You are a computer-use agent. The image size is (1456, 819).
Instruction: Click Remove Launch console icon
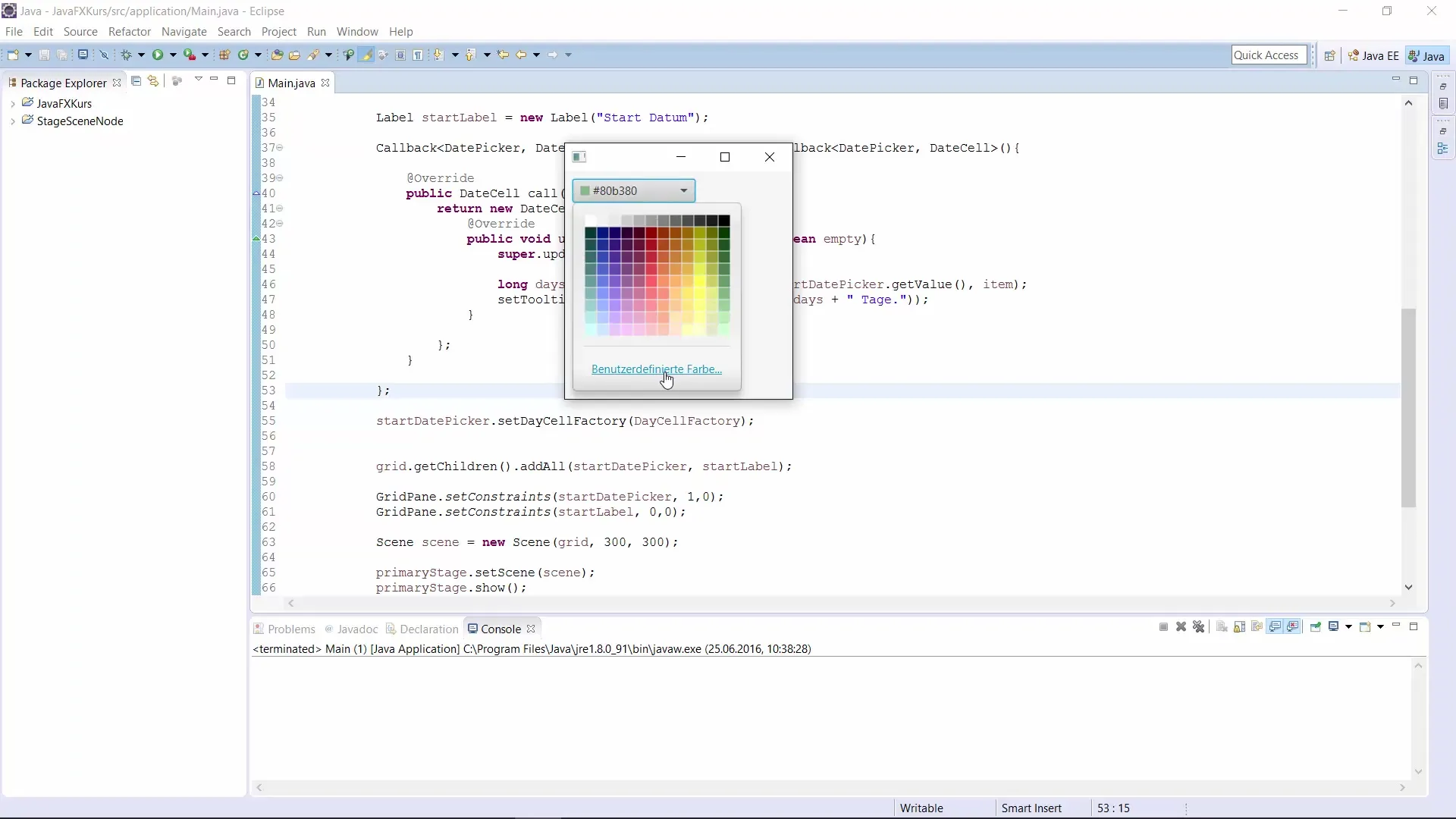click(x=1181, y=626)
